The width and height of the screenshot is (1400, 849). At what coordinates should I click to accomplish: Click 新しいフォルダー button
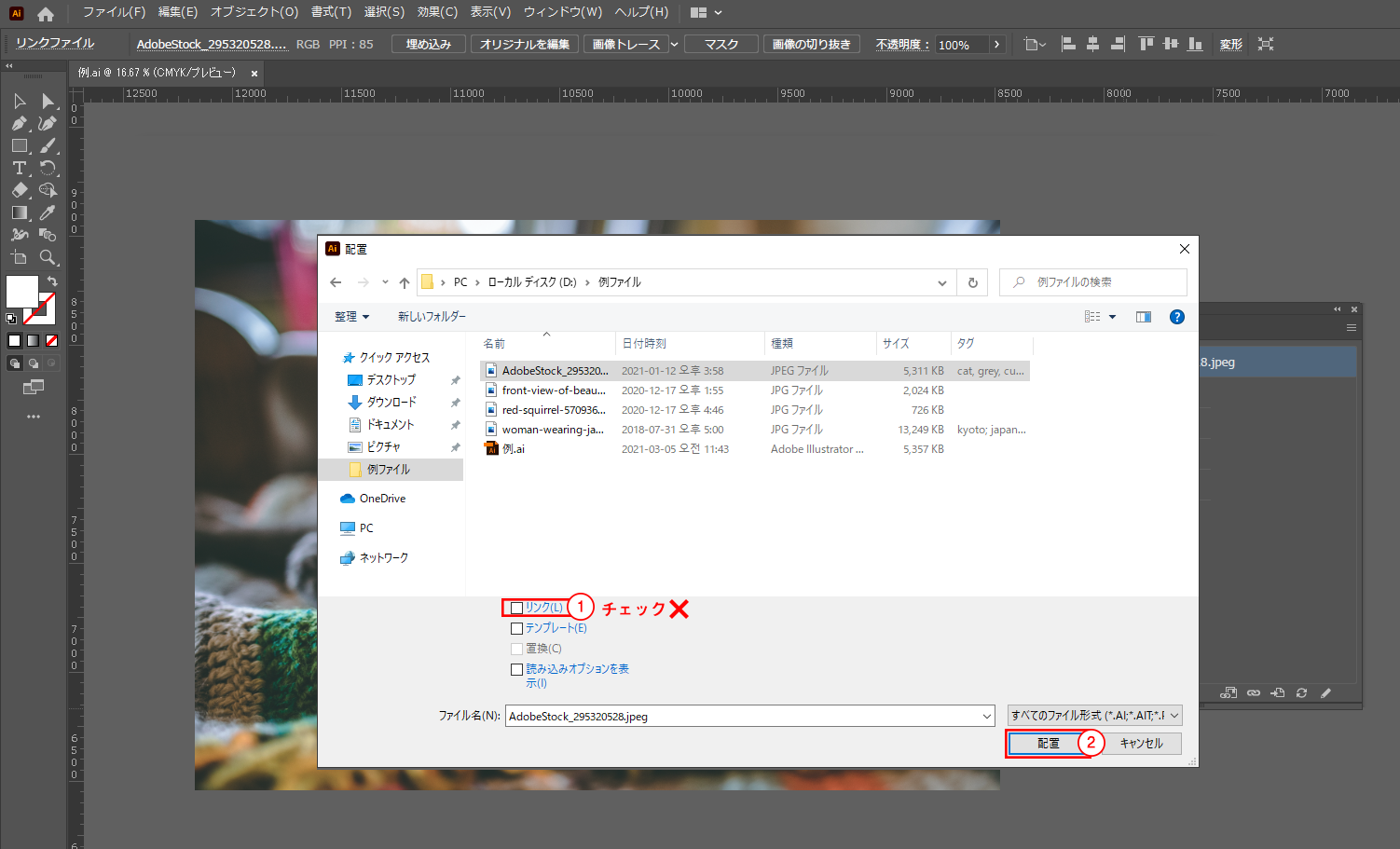click(x=432, y=317)
